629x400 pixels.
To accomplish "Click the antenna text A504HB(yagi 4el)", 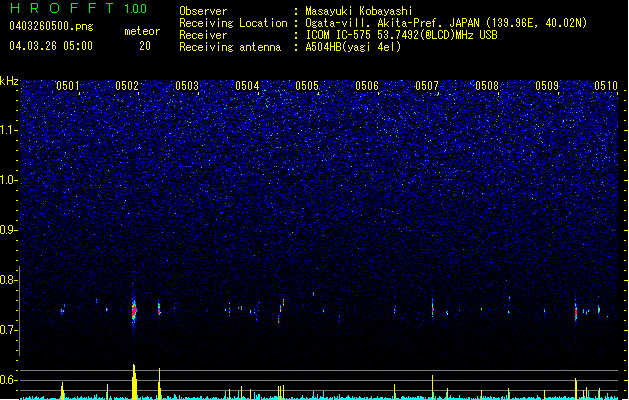I will pos(353,47).
